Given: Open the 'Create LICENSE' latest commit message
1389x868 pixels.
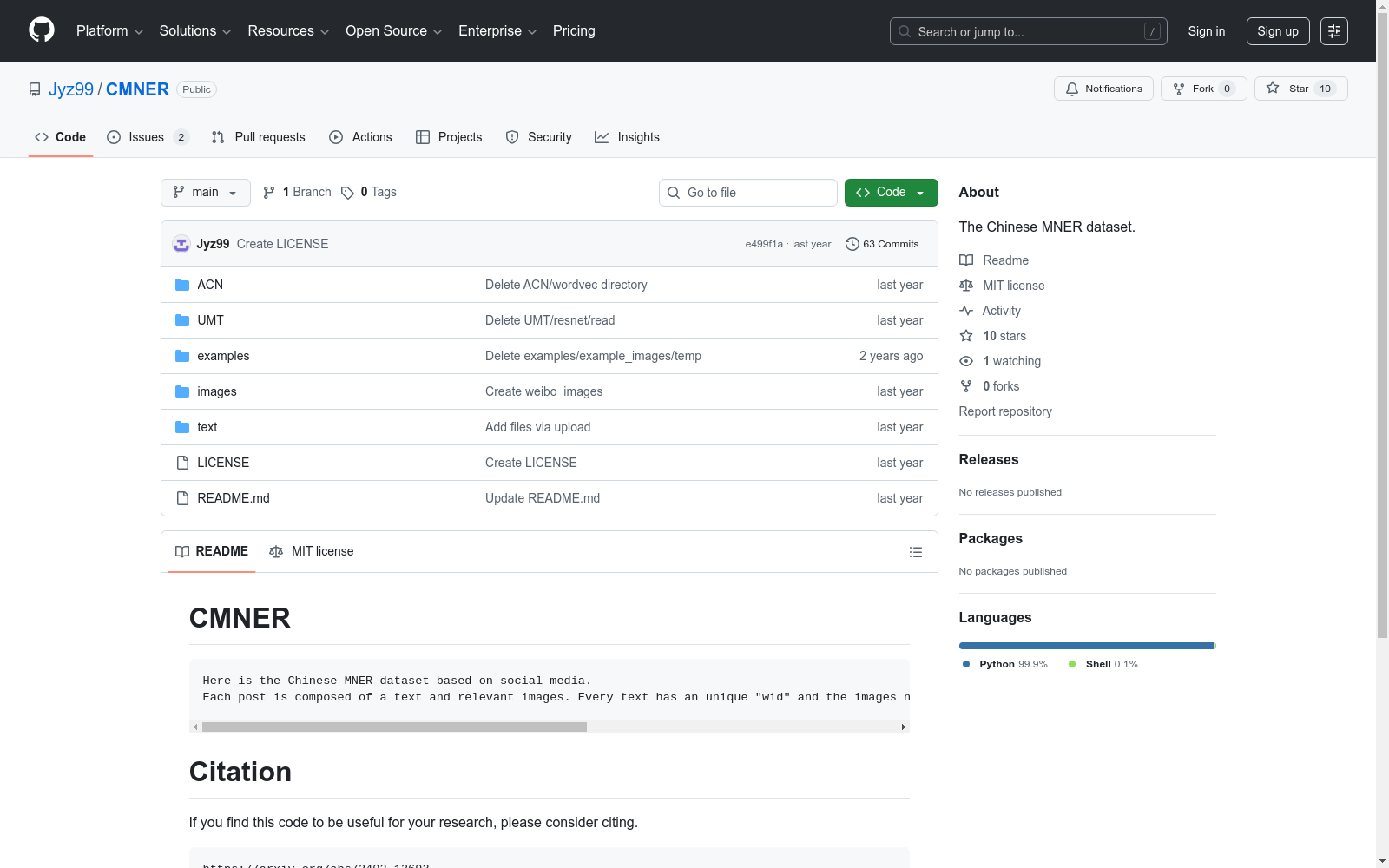Looking at the screenshot, I should 282,244.
